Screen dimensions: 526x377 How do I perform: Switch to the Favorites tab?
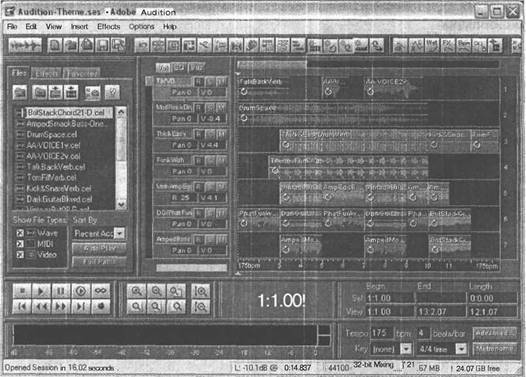[x=82, y=73]
